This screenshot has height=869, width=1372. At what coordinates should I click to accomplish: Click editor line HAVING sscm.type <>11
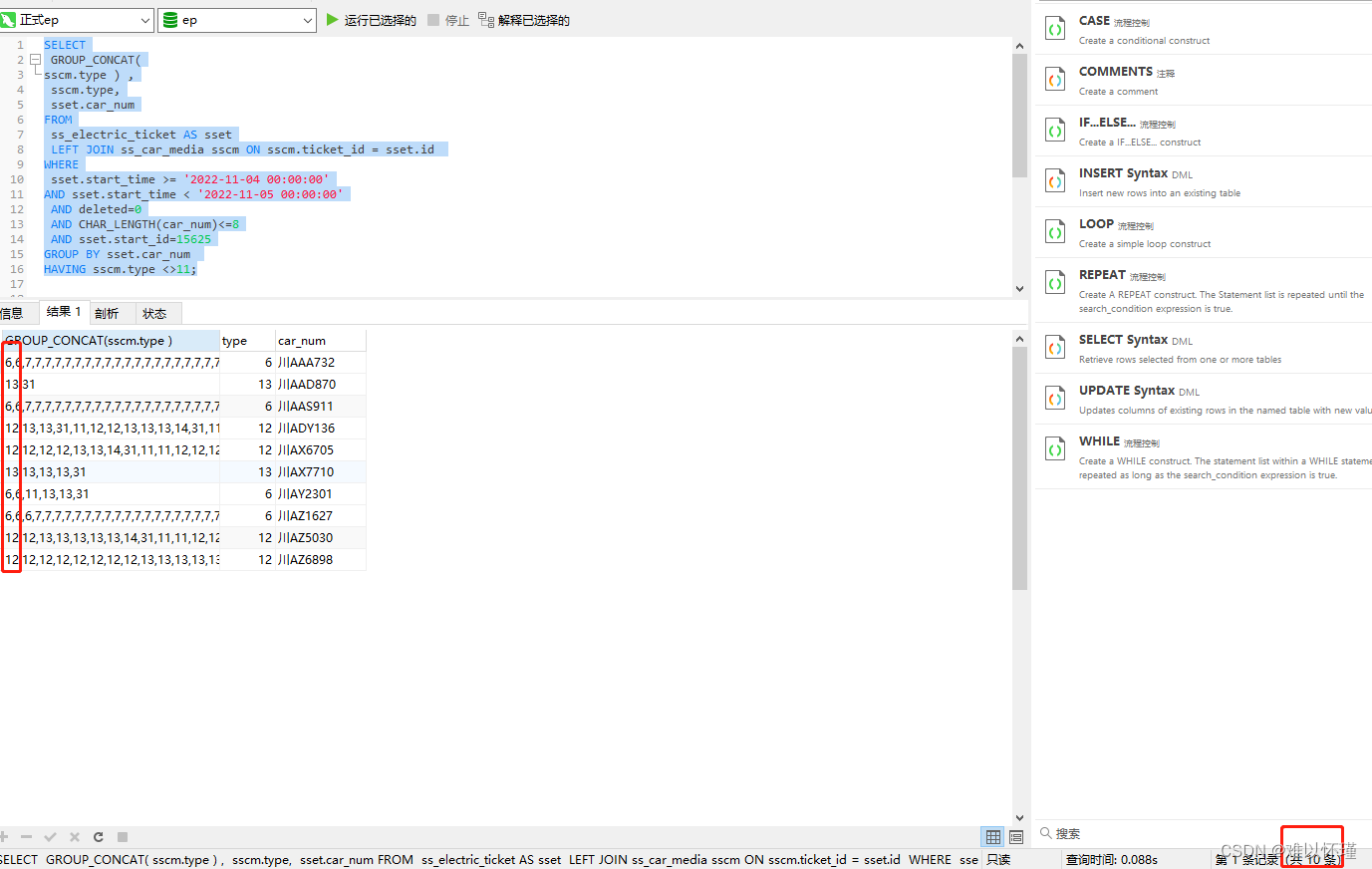point(121,269)
